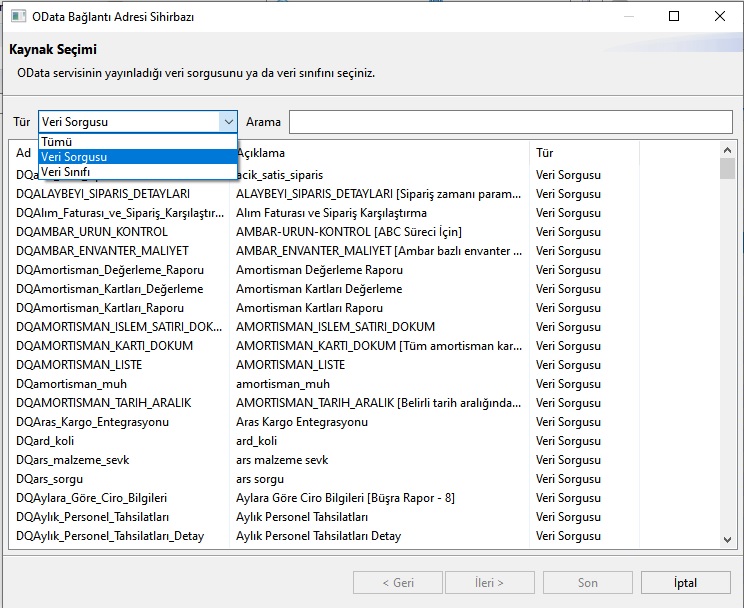This screenshot has width=744, height=608.
Task: Choose Veri Sınıfı option
Action: pos(138,171)
